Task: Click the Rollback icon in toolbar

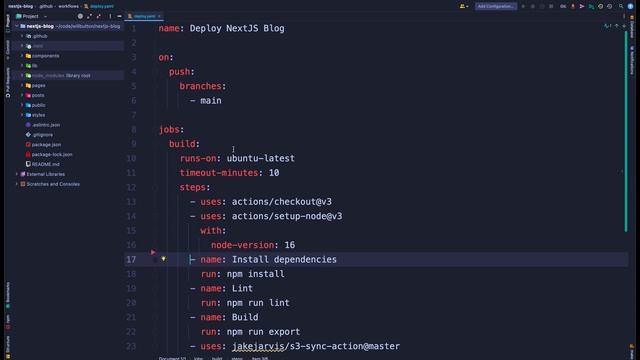Action: pos(610,6)
